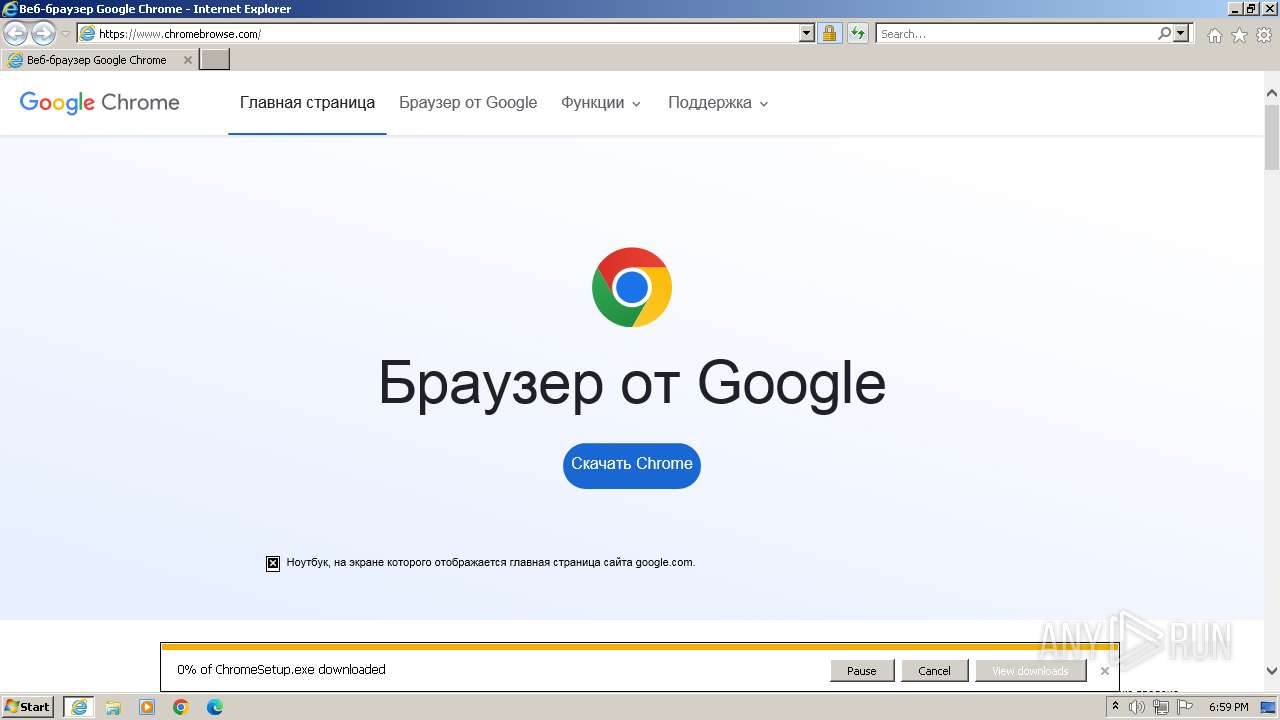Select Браузер от Google navigation item

pyautogui.click(x=468, y=102)
